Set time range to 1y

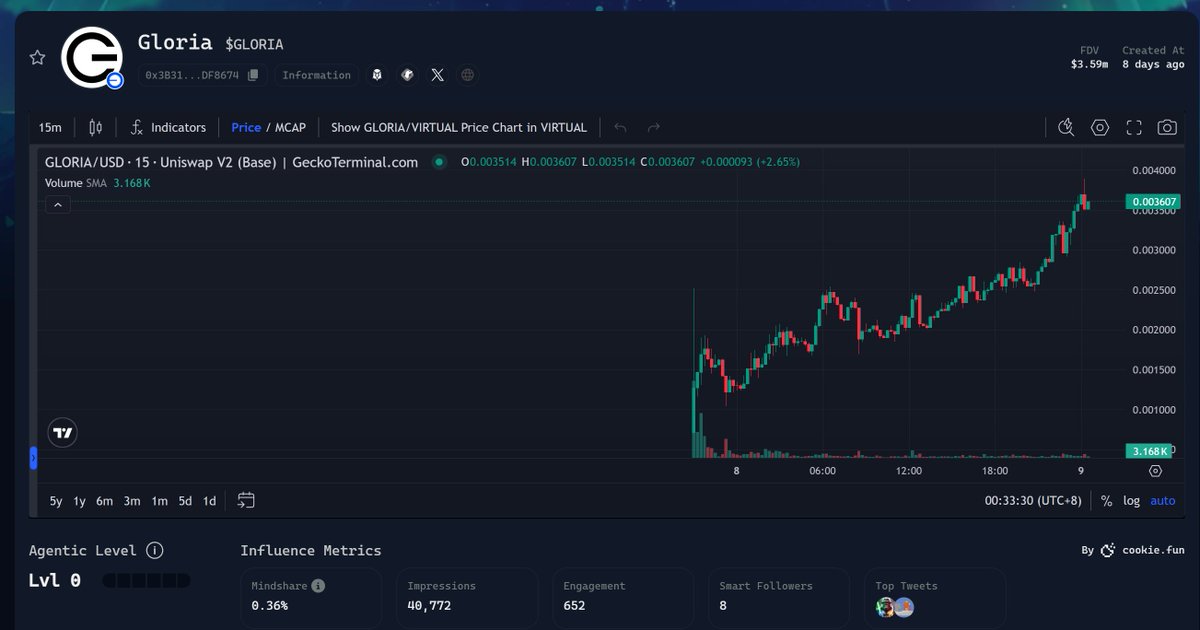coord(79,501)
